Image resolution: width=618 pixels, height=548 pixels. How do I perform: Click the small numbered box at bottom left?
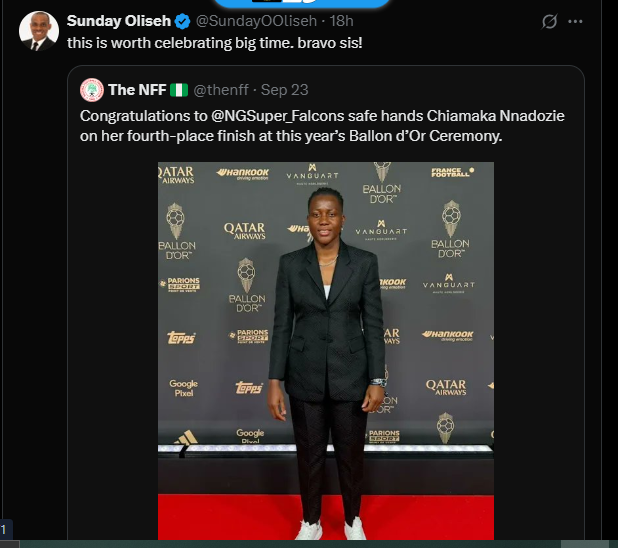[x=5, y=529]
